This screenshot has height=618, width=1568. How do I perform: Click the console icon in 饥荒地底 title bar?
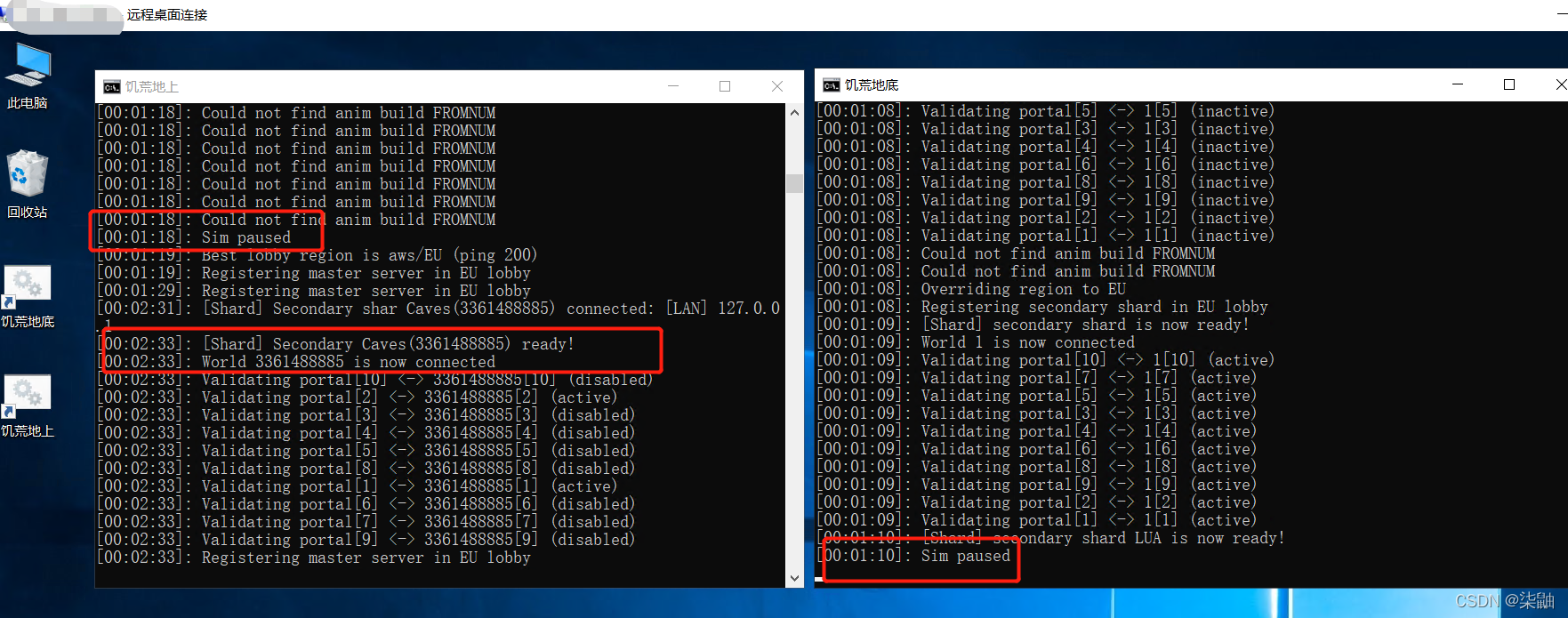pos(832,84)
